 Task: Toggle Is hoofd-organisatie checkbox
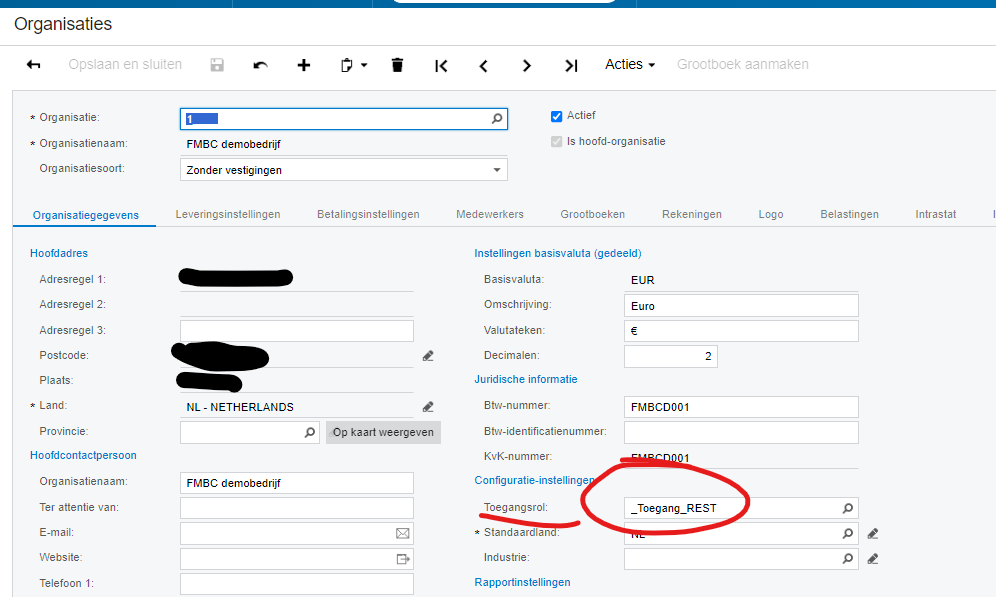(556, 142)
